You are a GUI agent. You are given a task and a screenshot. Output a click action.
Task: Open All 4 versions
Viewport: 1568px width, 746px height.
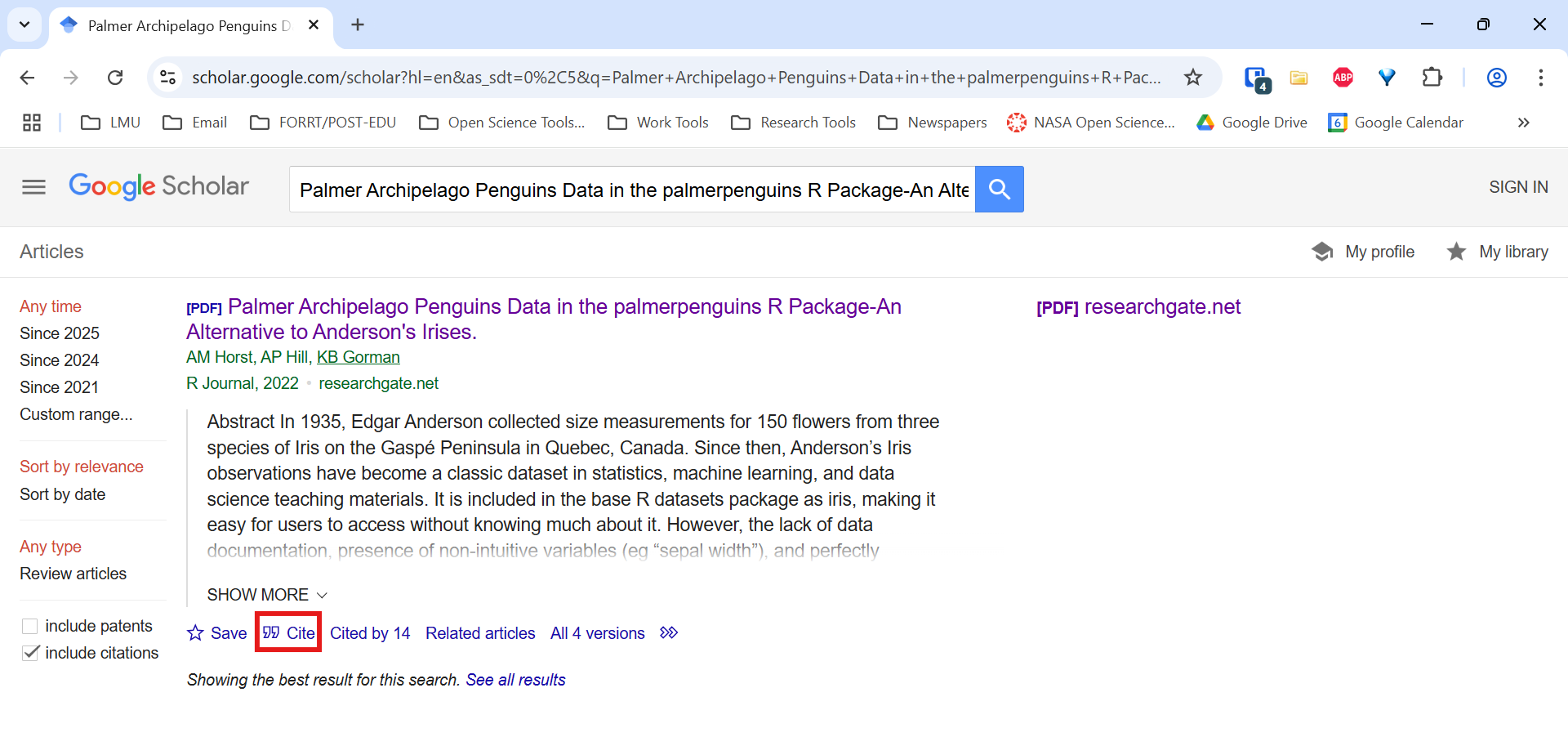tap(598, 633)
